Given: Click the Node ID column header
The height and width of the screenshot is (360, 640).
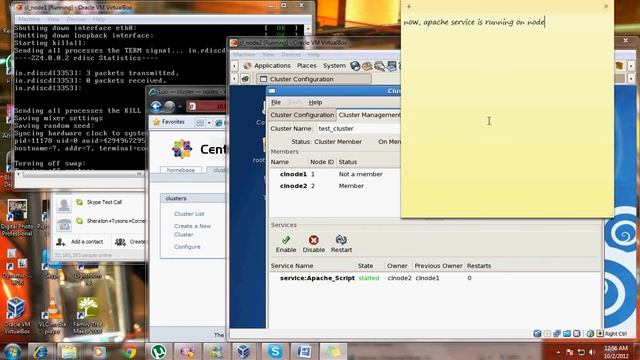Looking at the screenshot, I should [322, 162].
